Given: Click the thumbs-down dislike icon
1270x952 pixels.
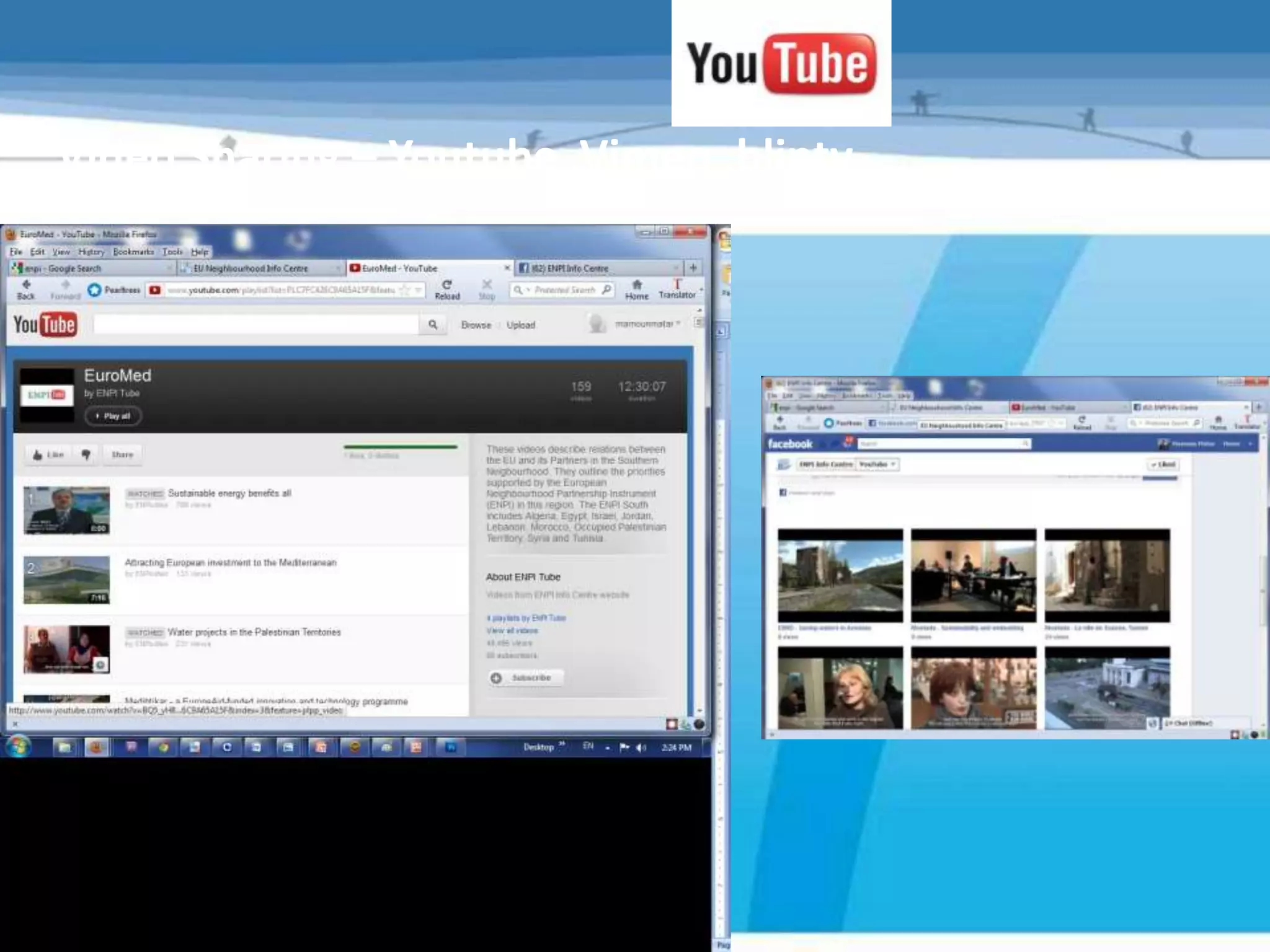Looking at the screenshot, I should pos(86,454).
